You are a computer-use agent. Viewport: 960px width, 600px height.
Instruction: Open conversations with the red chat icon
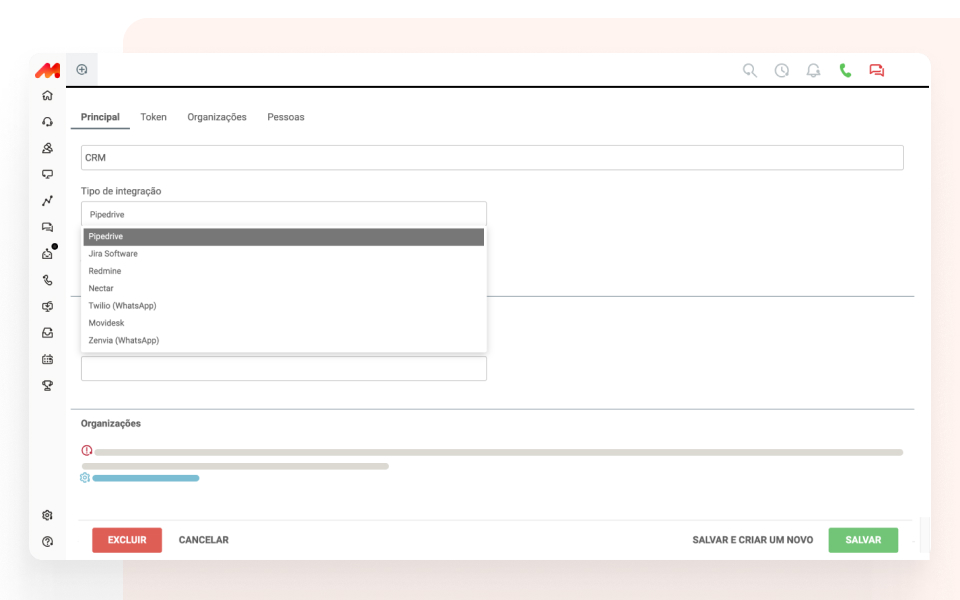pos(877,71)
